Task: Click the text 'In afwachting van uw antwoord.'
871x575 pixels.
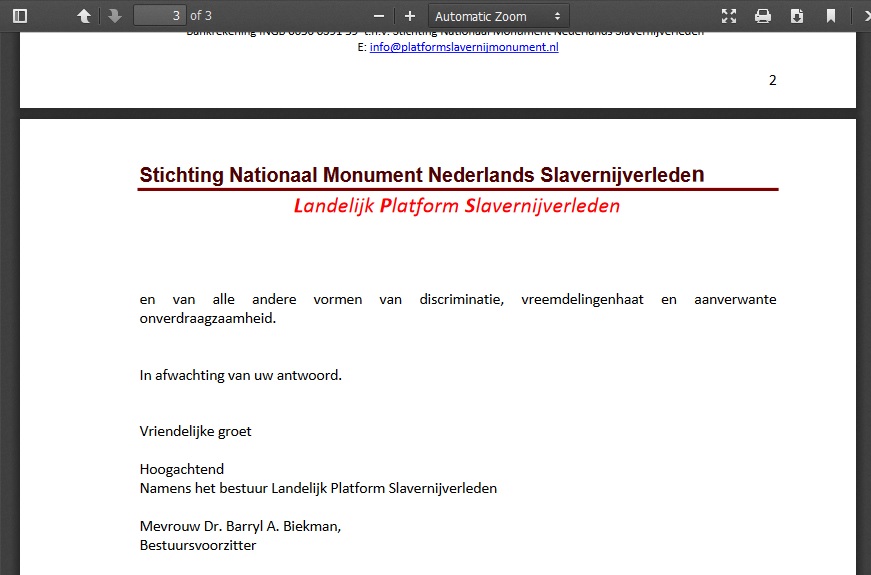Action: pyautogui.click(x=241, y=376)
